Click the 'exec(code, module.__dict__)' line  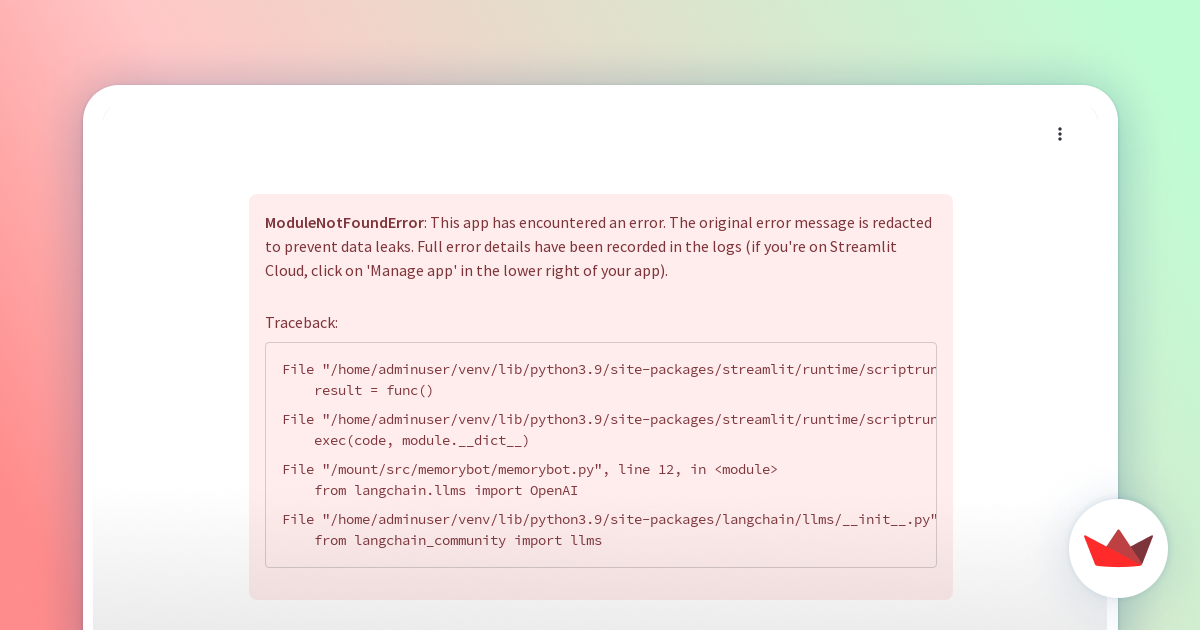tap(421, 441)
